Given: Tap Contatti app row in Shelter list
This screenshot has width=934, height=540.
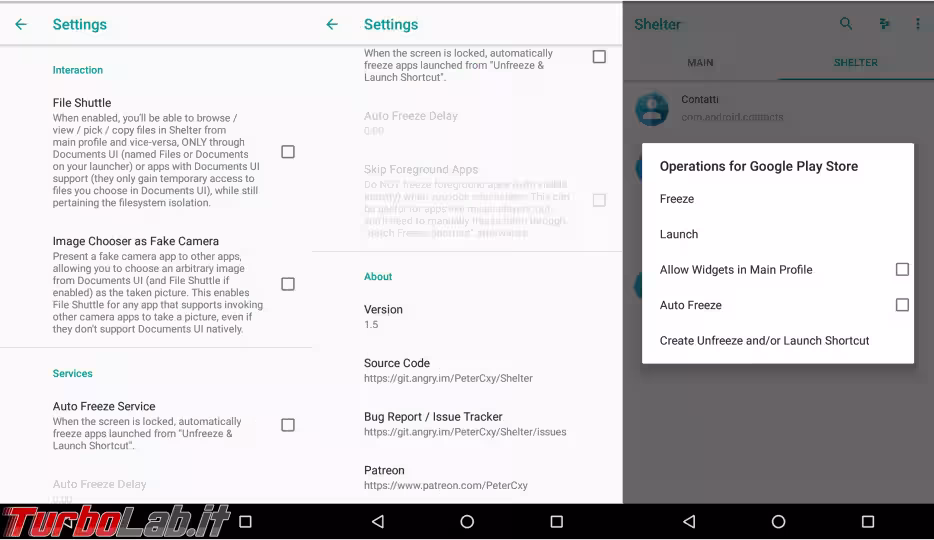Looking at the screenshot, I should (x=778, y=108).
